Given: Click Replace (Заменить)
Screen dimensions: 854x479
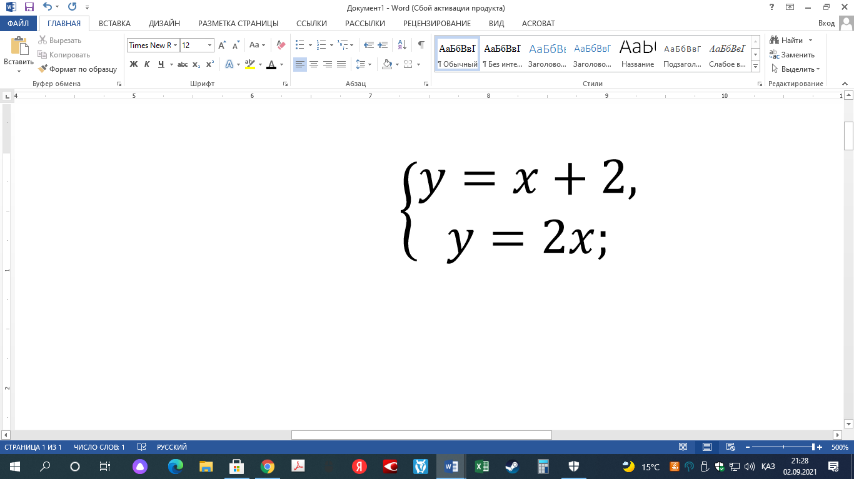Looking at the screenshot, I should [792, 54].
